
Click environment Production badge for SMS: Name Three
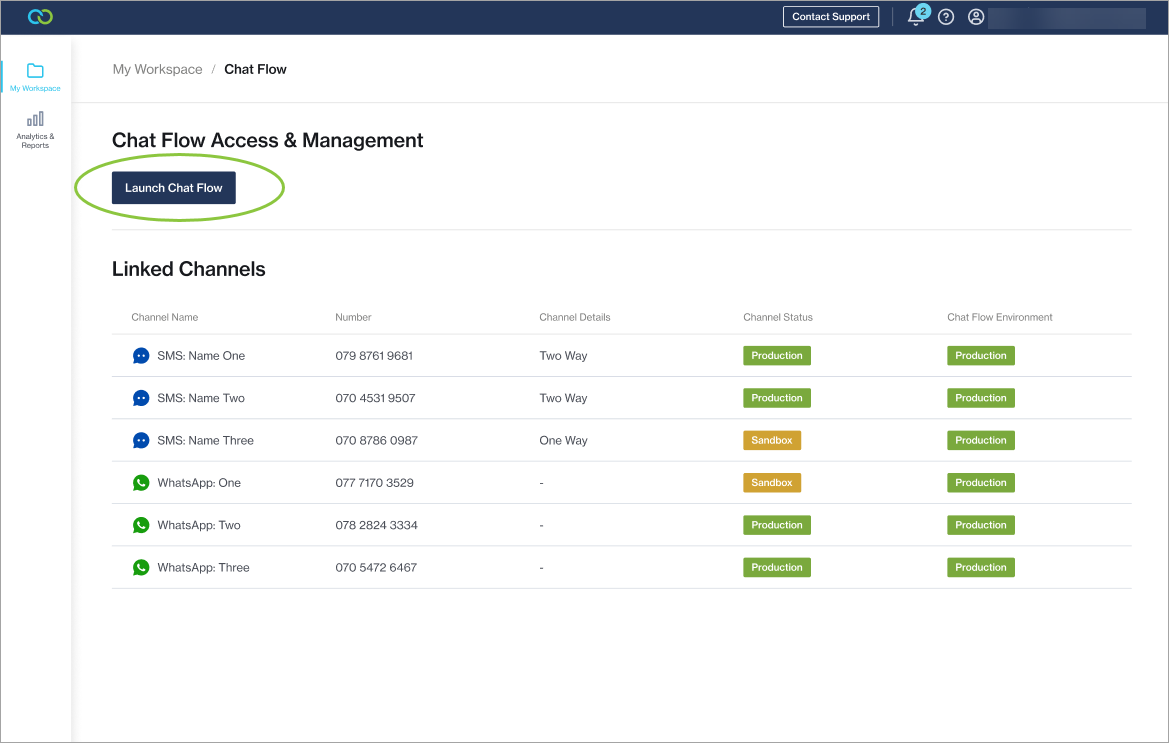tap(981, 440)
